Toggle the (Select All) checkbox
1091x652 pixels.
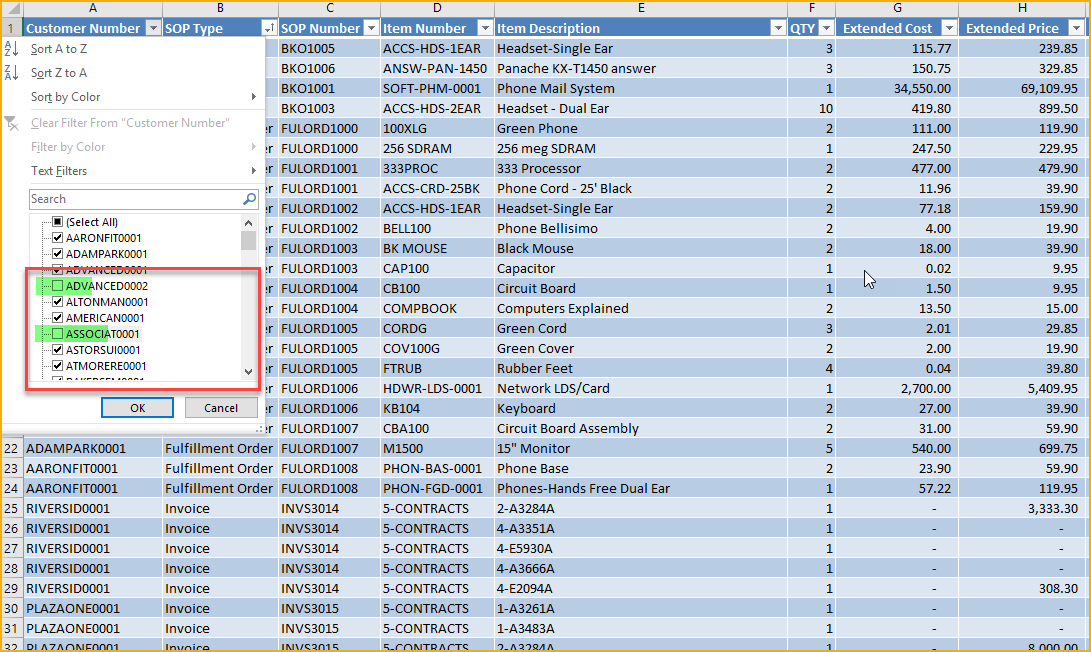[58, 222]
